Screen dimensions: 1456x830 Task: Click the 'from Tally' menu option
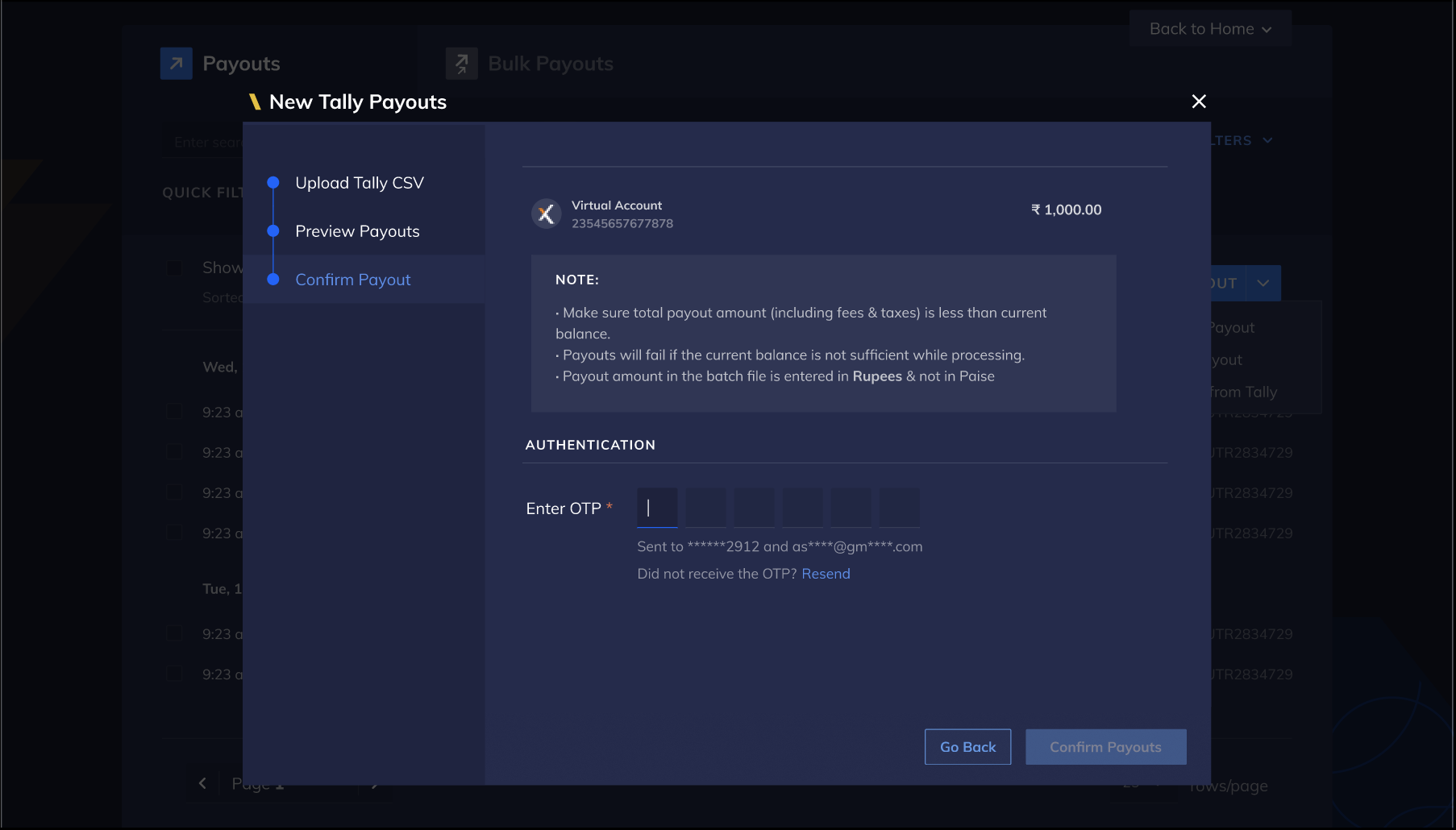(x=1243, y=392)
